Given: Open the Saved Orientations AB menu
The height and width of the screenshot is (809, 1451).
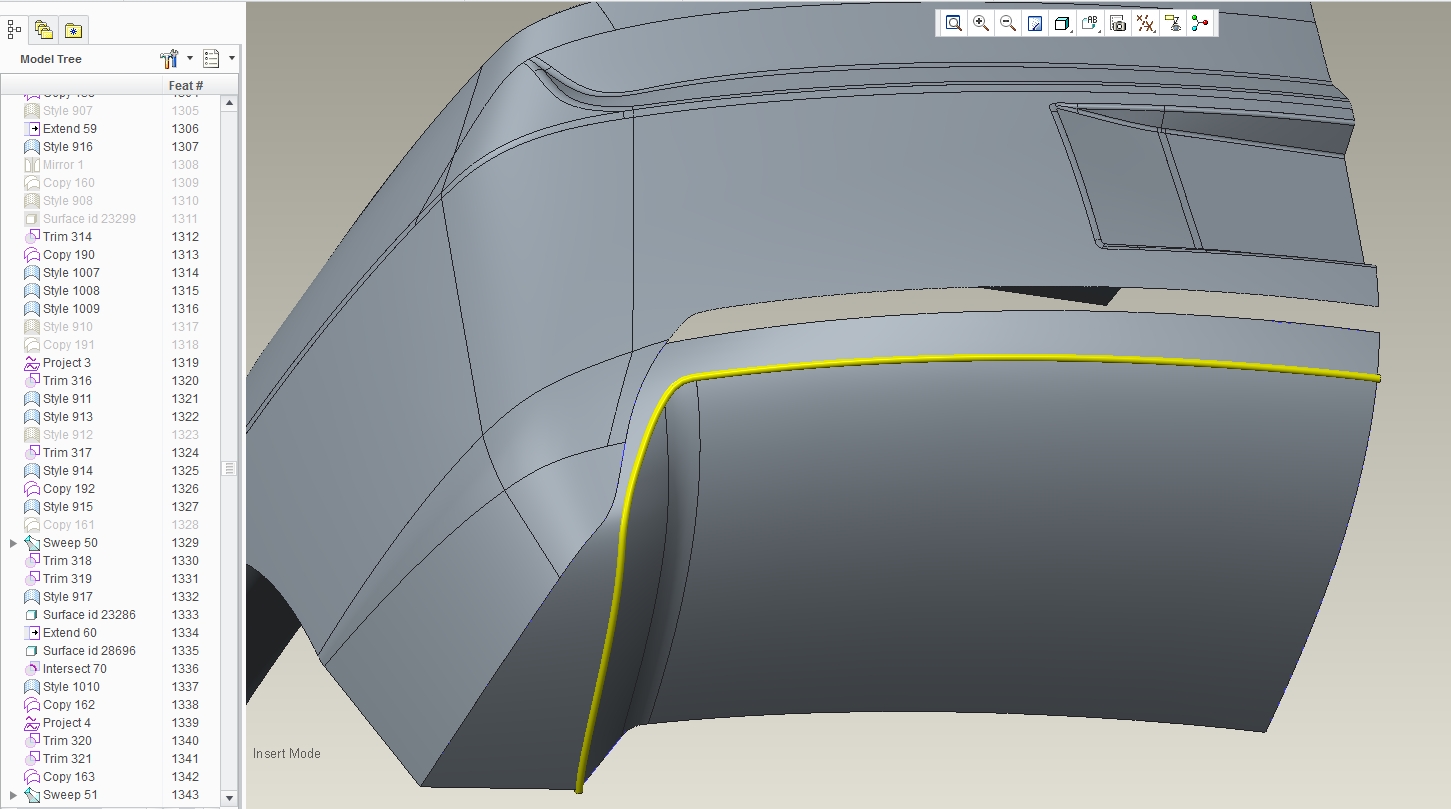Looking at the screenshot, I should point(1091,23).
